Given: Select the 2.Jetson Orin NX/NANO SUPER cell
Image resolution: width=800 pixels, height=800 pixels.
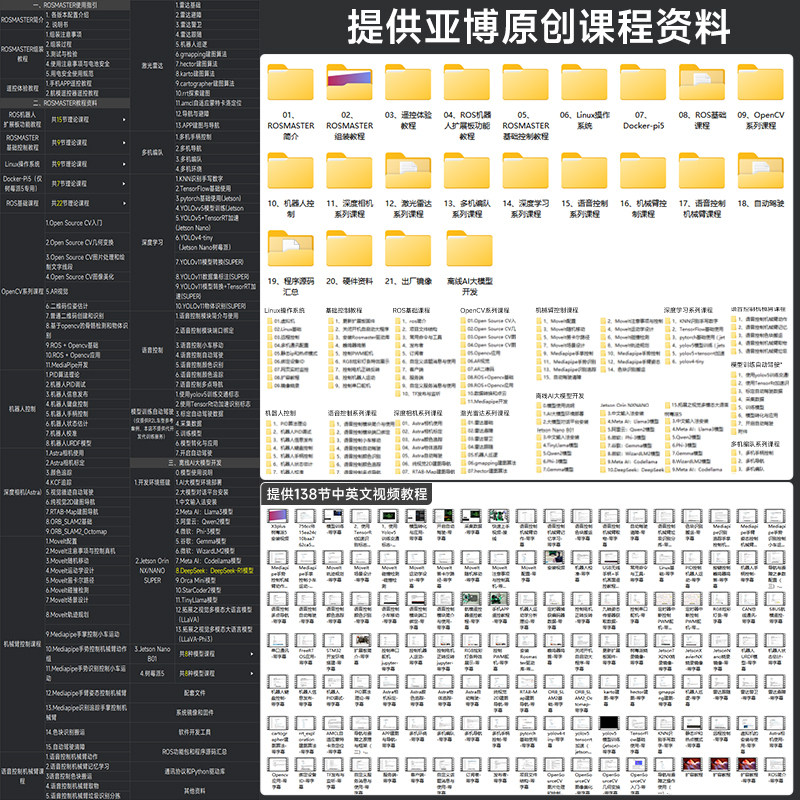Looking at the screenshot, I should coord(152,570).
